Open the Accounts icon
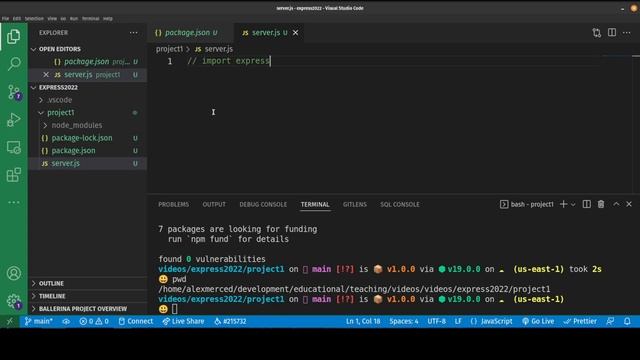640x360 pixels. [x=13, y=273]
